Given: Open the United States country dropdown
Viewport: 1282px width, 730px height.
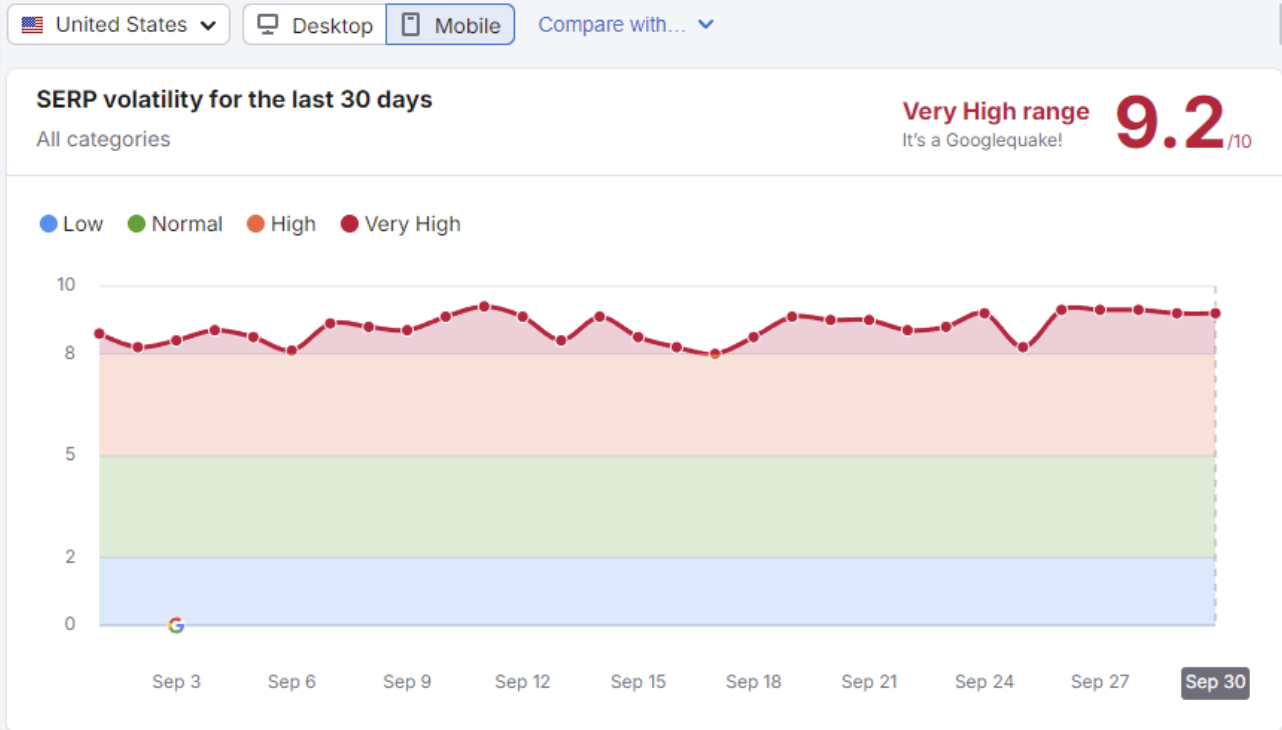Looking at the screenshot, I should [118, 25].
